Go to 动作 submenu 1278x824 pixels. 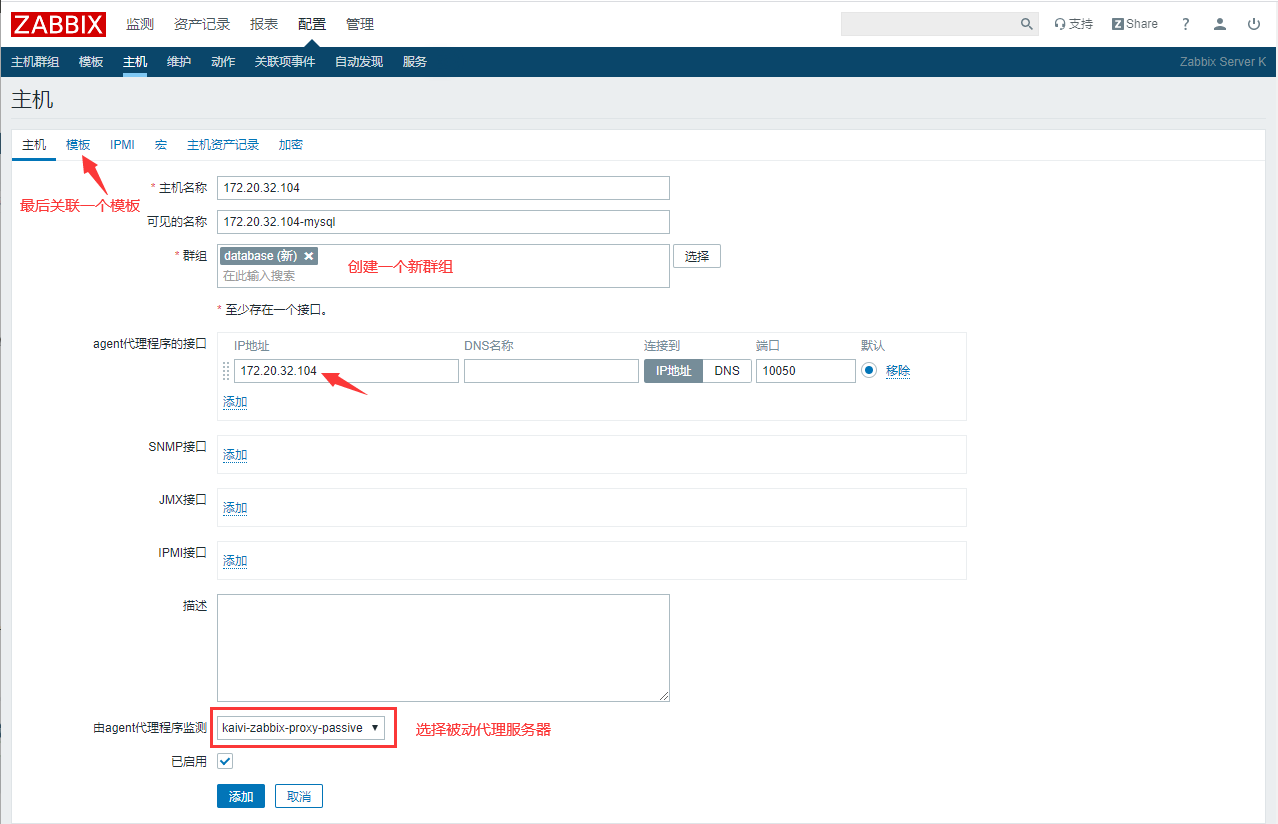click(223, 62)
